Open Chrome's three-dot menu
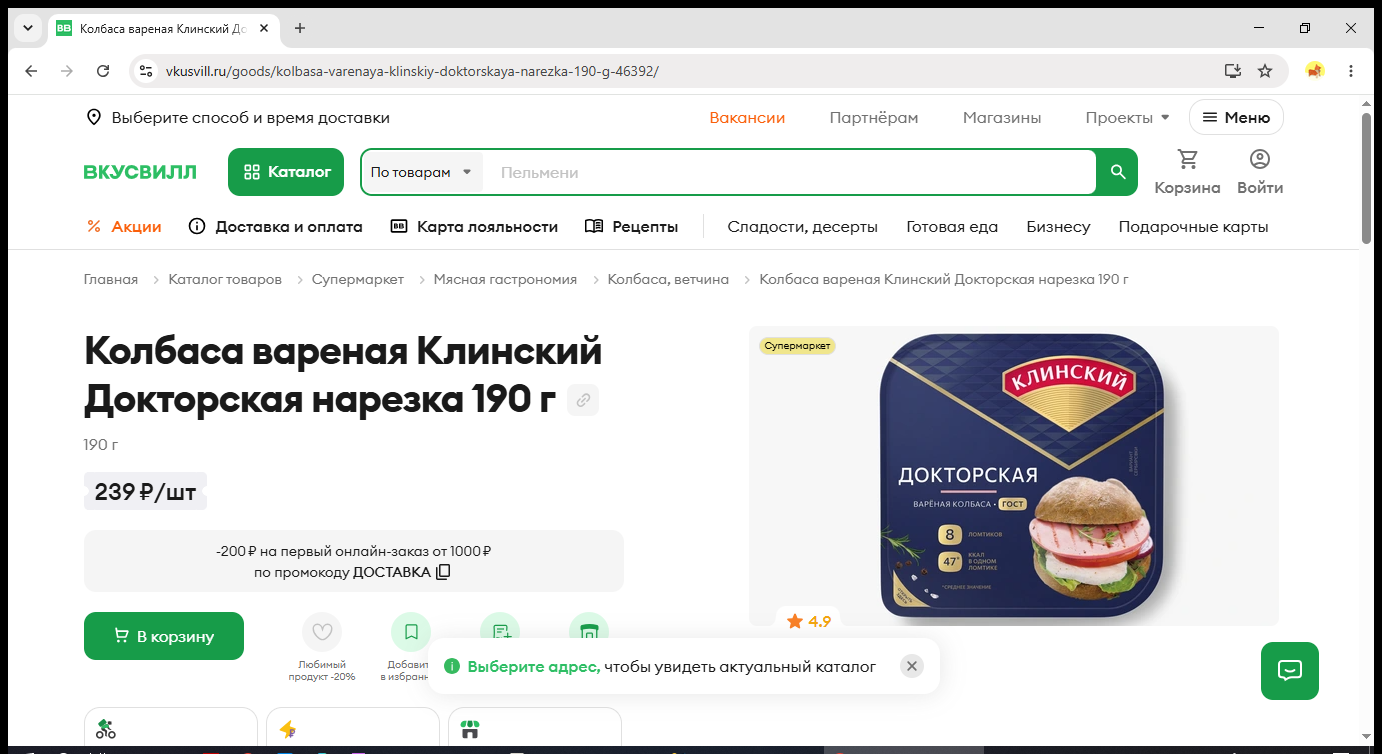 (x=1351, y=71)
